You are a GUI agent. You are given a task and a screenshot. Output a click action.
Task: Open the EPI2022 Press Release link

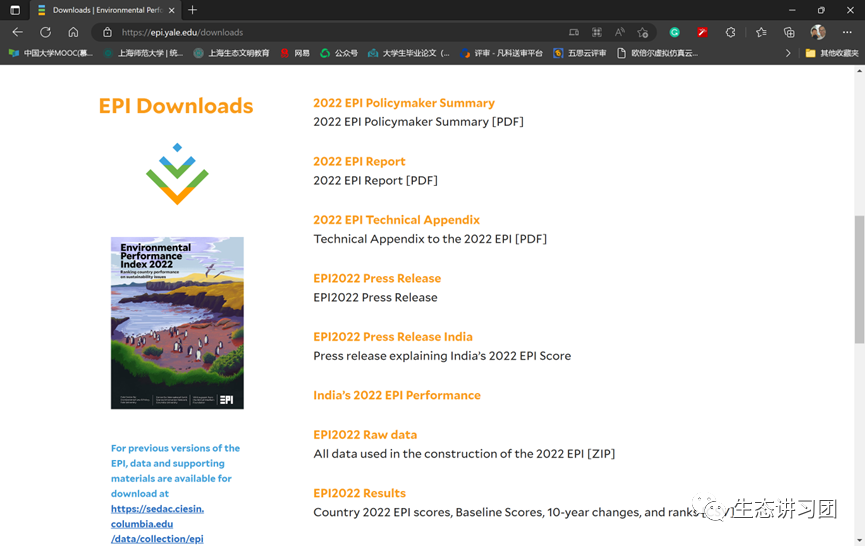(377, 279)
